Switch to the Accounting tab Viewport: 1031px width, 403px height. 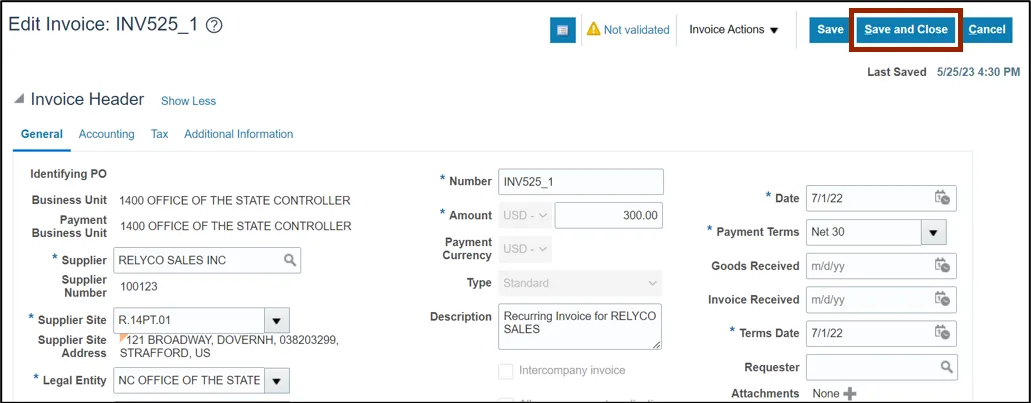[x=106, y=134]
